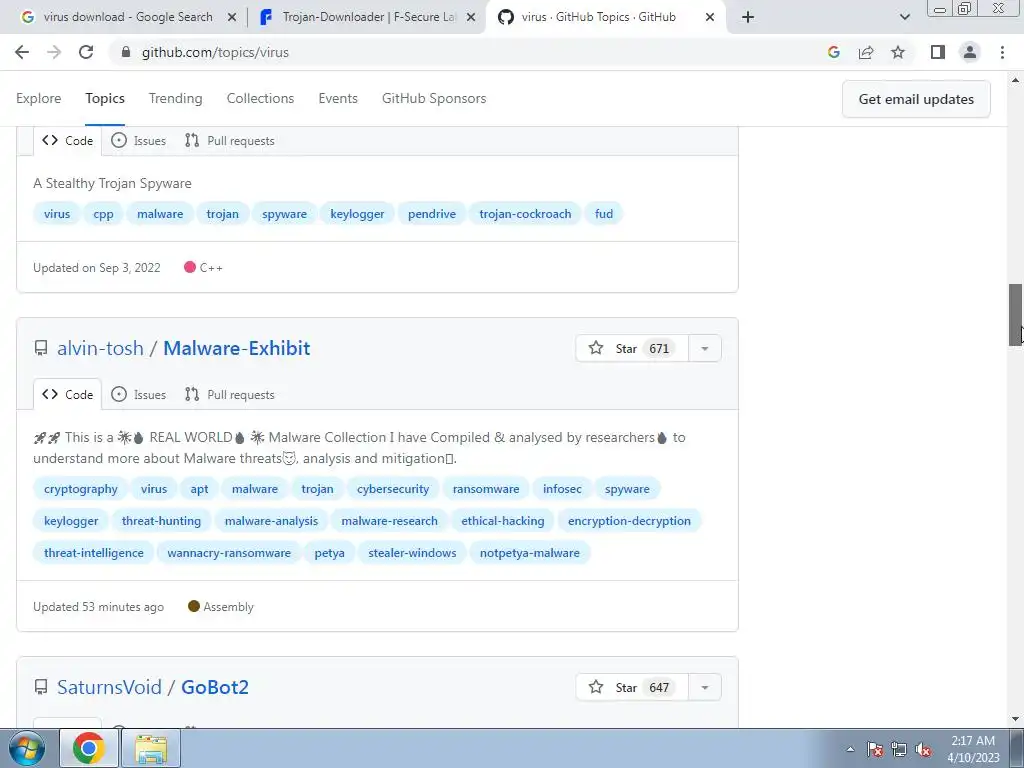
Task: Open Pull requests tab of Malware-Exhibit card
Action: tap(229, 394)
